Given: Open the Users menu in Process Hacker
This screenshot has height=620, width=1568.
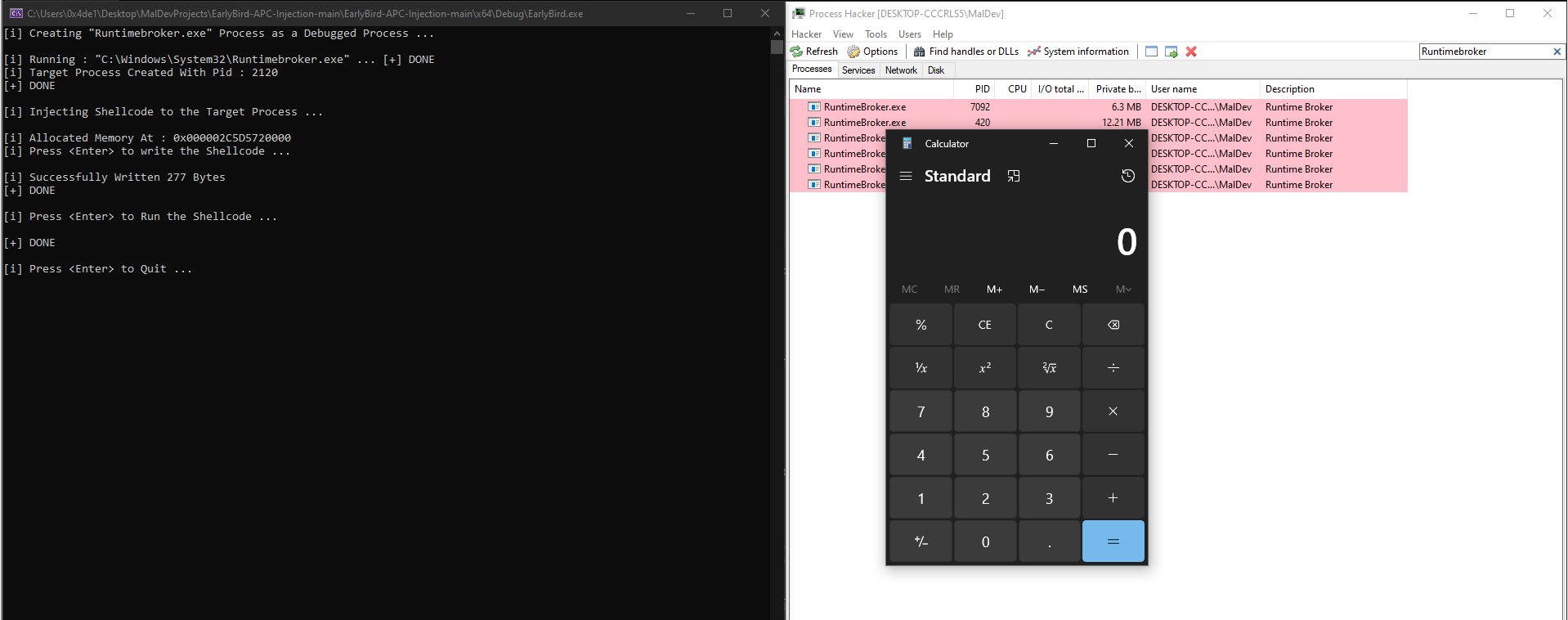Looking at the screenshot, I should pos(910,34).
